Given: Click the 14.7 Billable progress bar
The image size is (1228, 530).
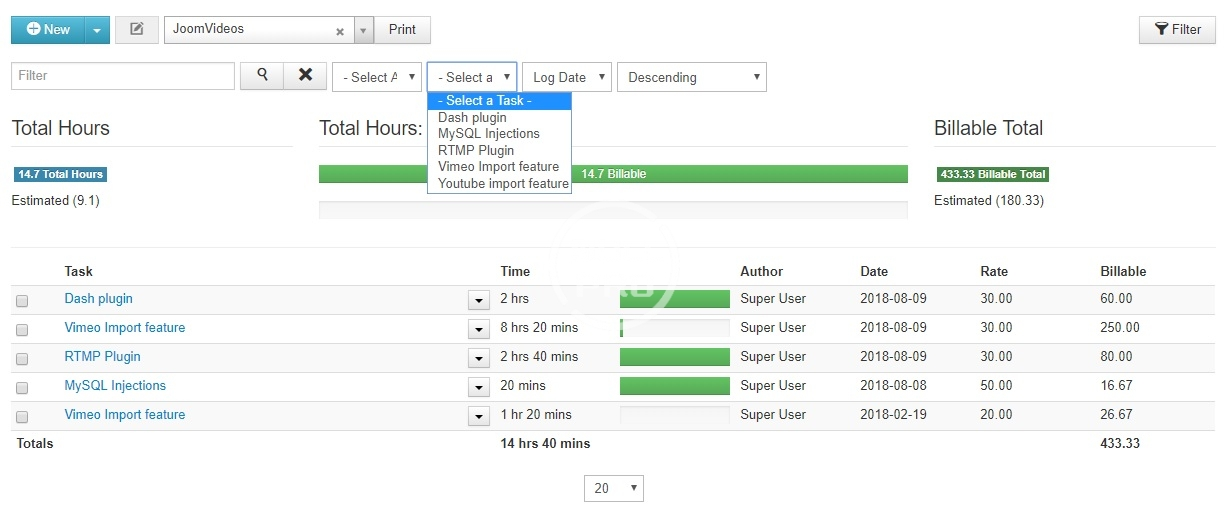Looking at the screenshot, I should pos(613,174).
